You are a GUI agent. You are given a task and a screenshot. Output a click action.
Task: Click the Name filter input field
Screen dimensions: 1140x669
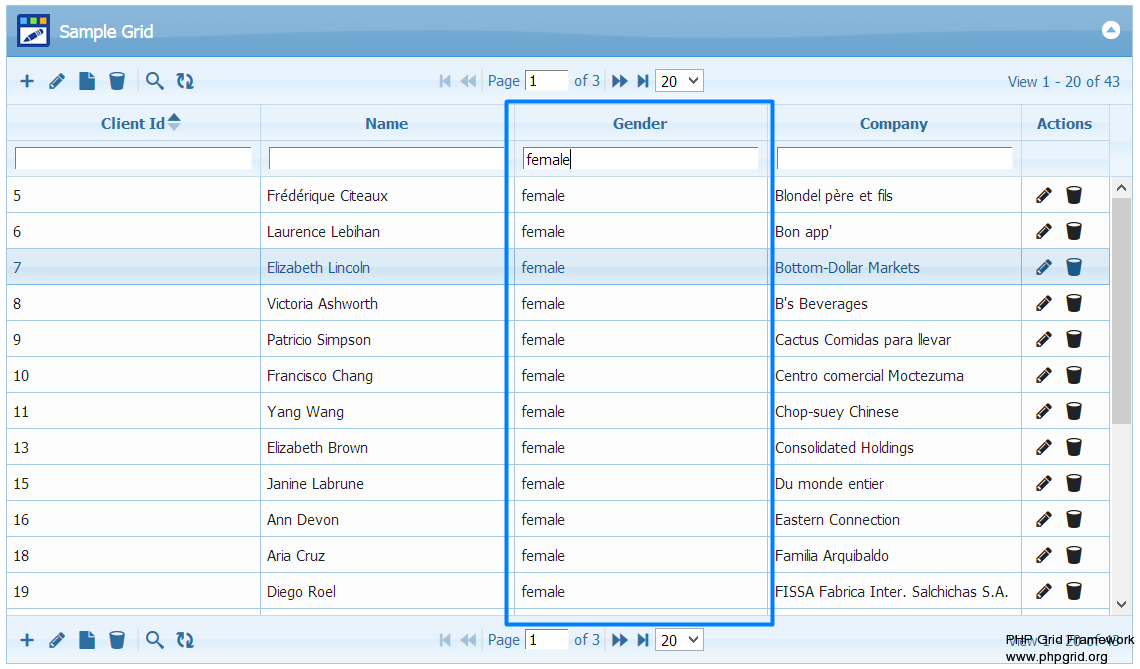(x=386, y=159)
